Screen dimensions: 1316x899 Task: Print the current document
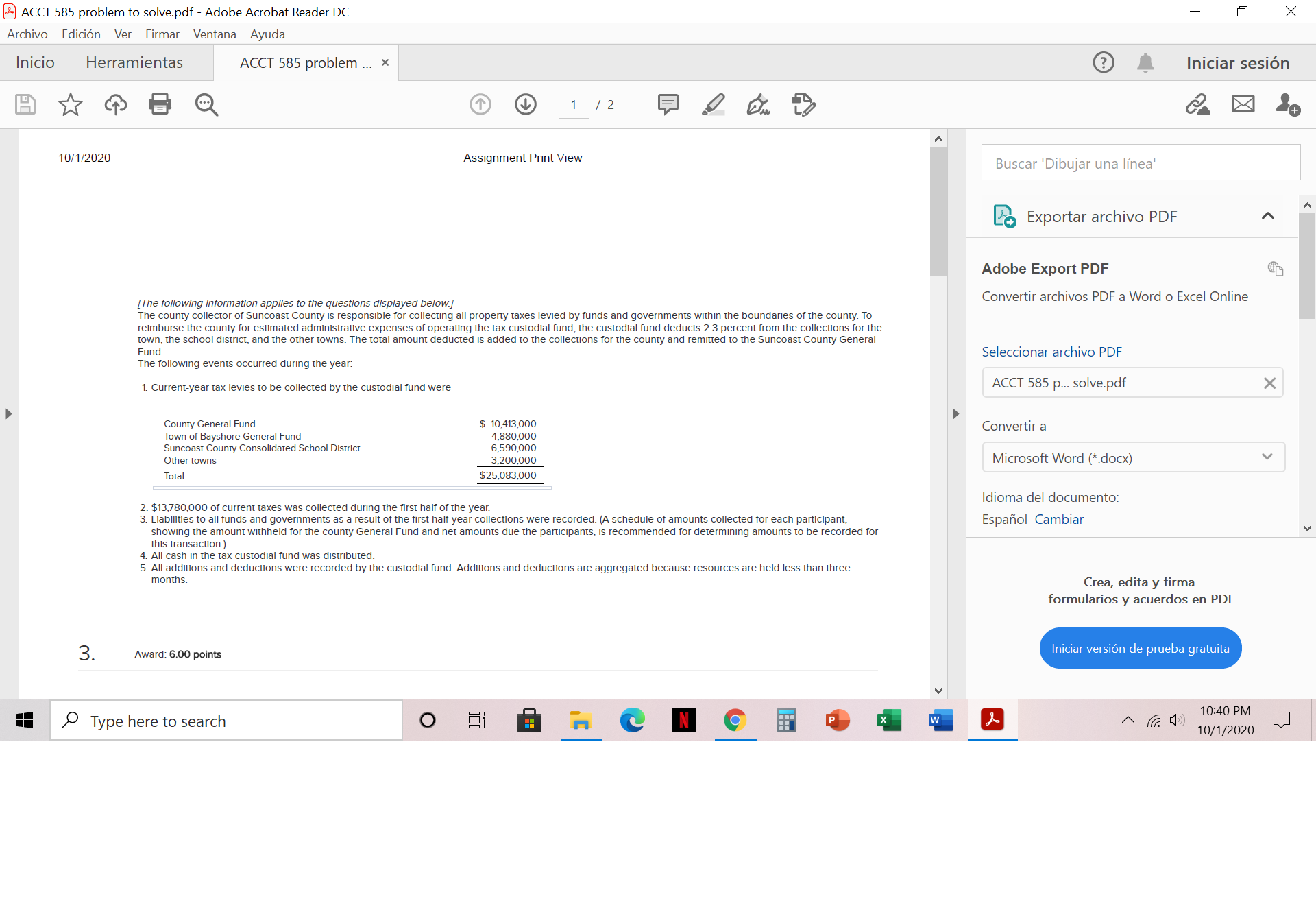point(160,104)
